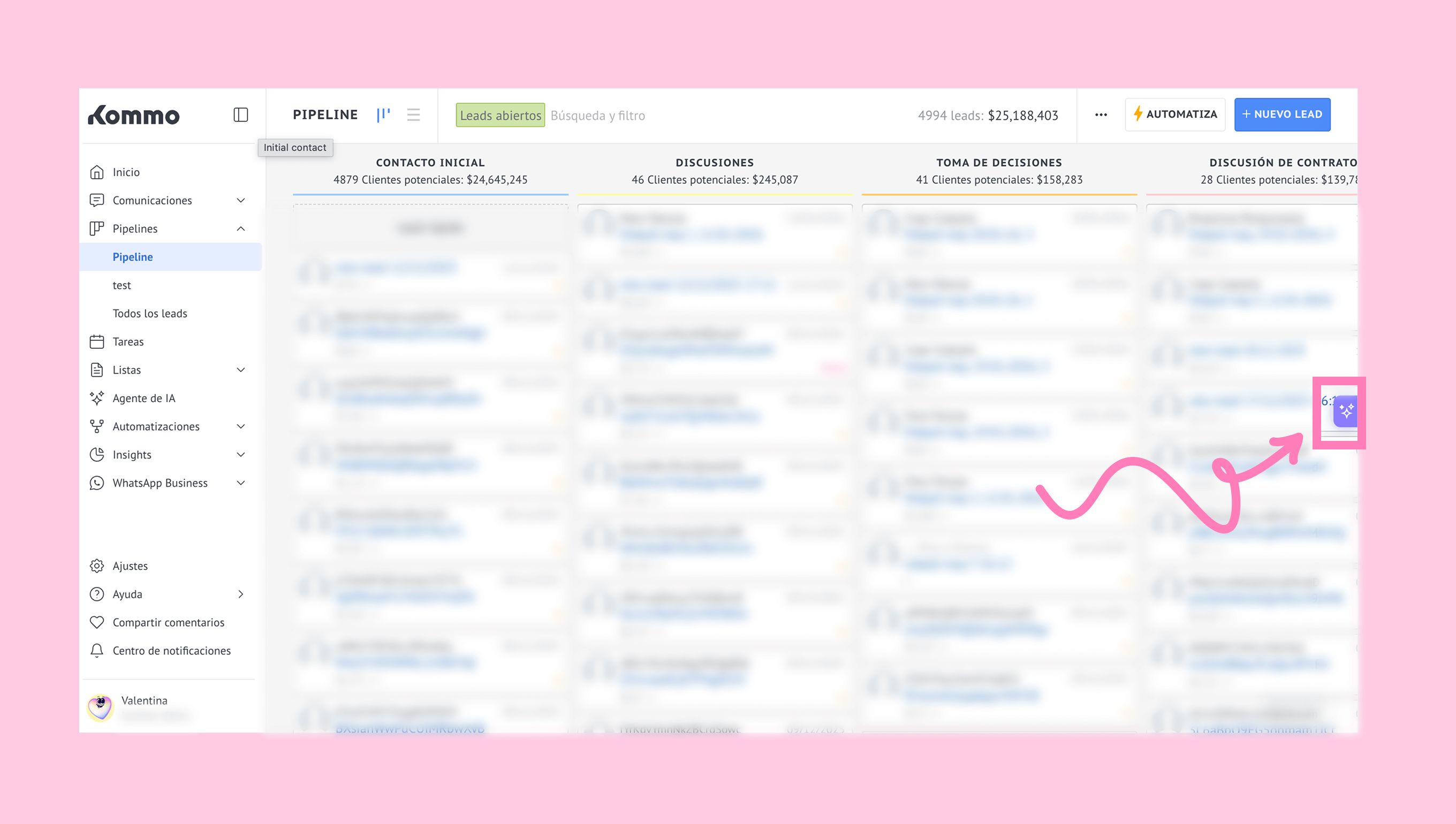This screenshot has height=824, width=1456.
Task: Expand the Ayuda submenu arrow
Action: coord(240,594)
